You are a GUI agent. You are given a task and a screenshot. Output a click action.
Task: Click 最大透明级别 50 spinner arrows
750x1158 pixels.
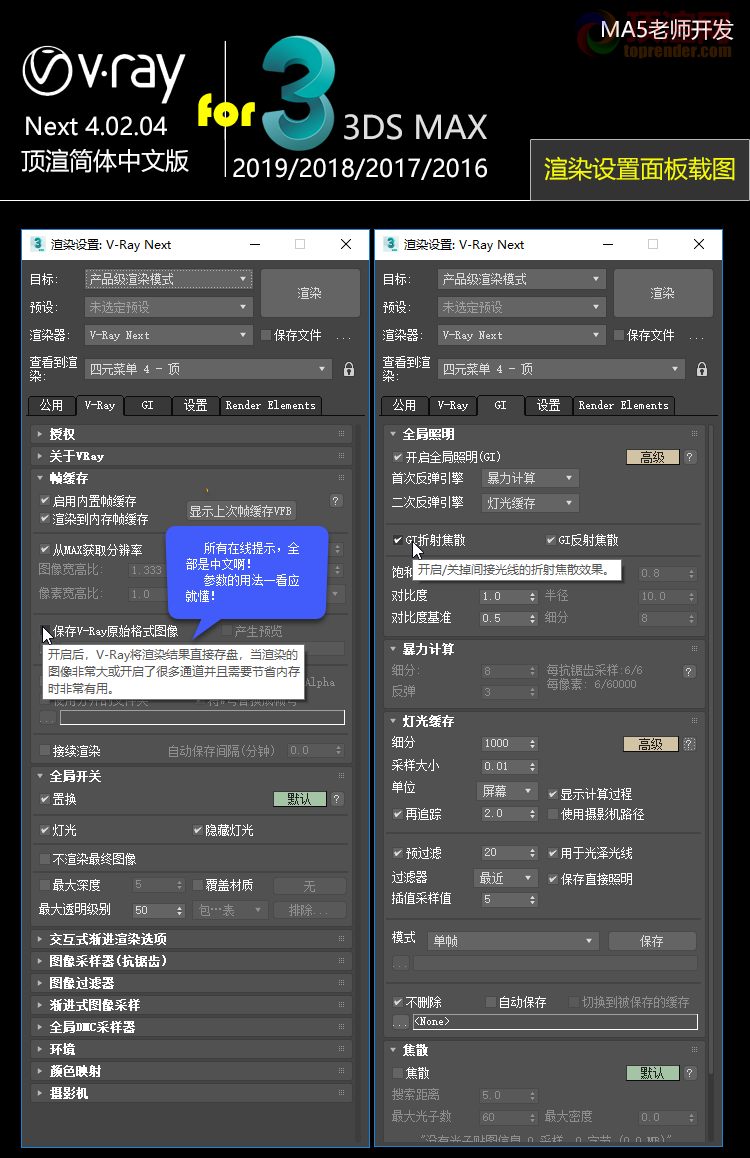(179, 911)
